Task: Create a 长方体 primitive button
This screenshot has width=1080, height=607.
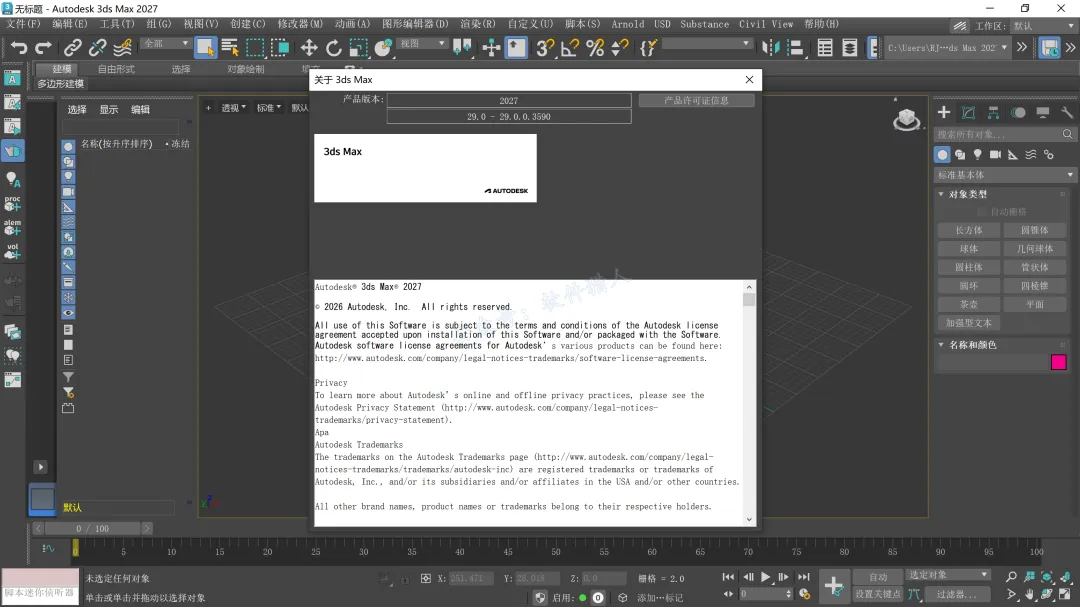Action: pyautogui.click(x=968, y=230)
